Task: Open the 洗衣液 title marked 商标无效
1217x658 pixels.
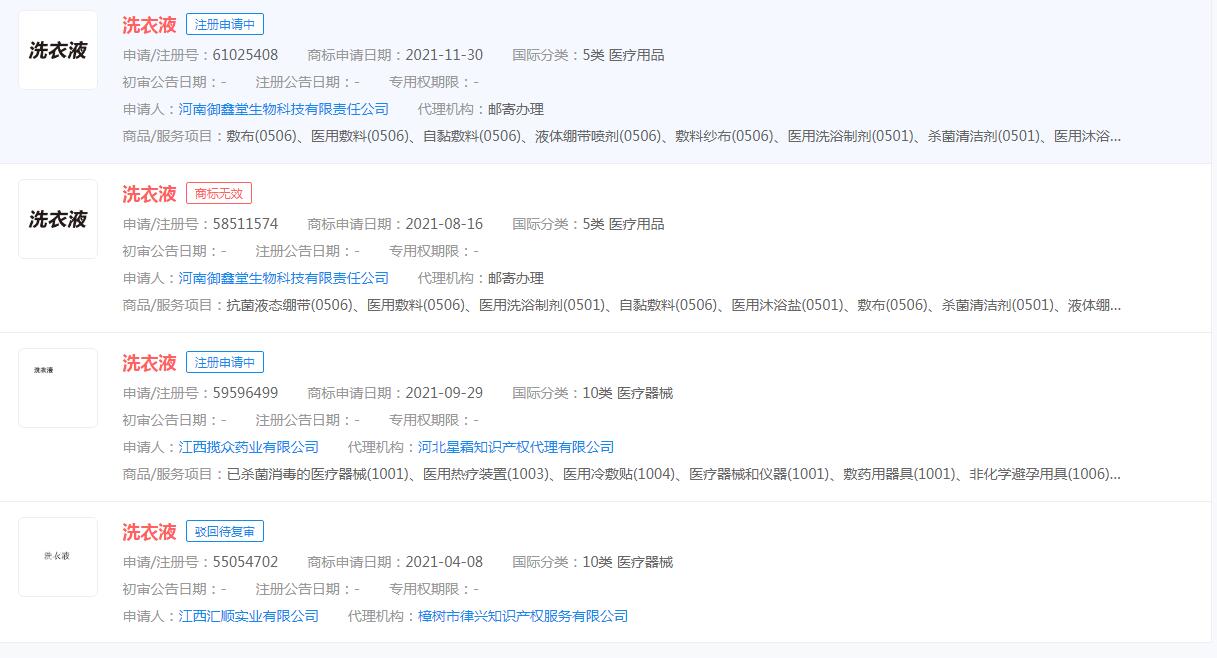Action: point(149,194)
